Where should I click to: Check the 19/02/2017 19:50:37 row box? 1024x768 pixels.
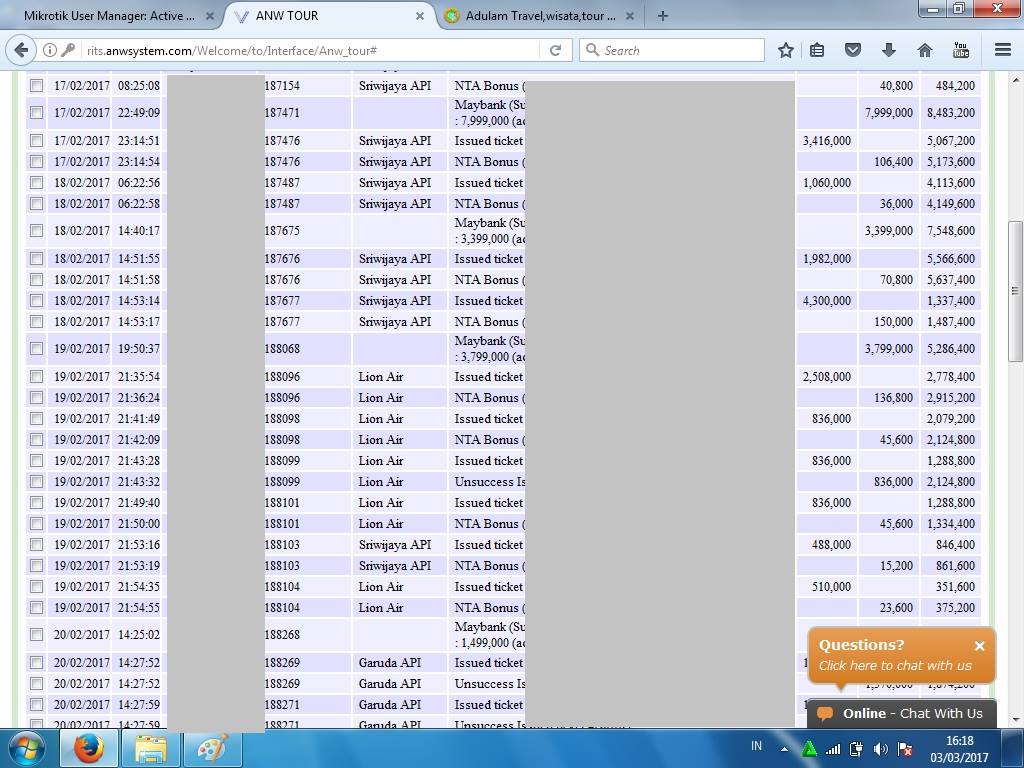[x=37, y=349]
